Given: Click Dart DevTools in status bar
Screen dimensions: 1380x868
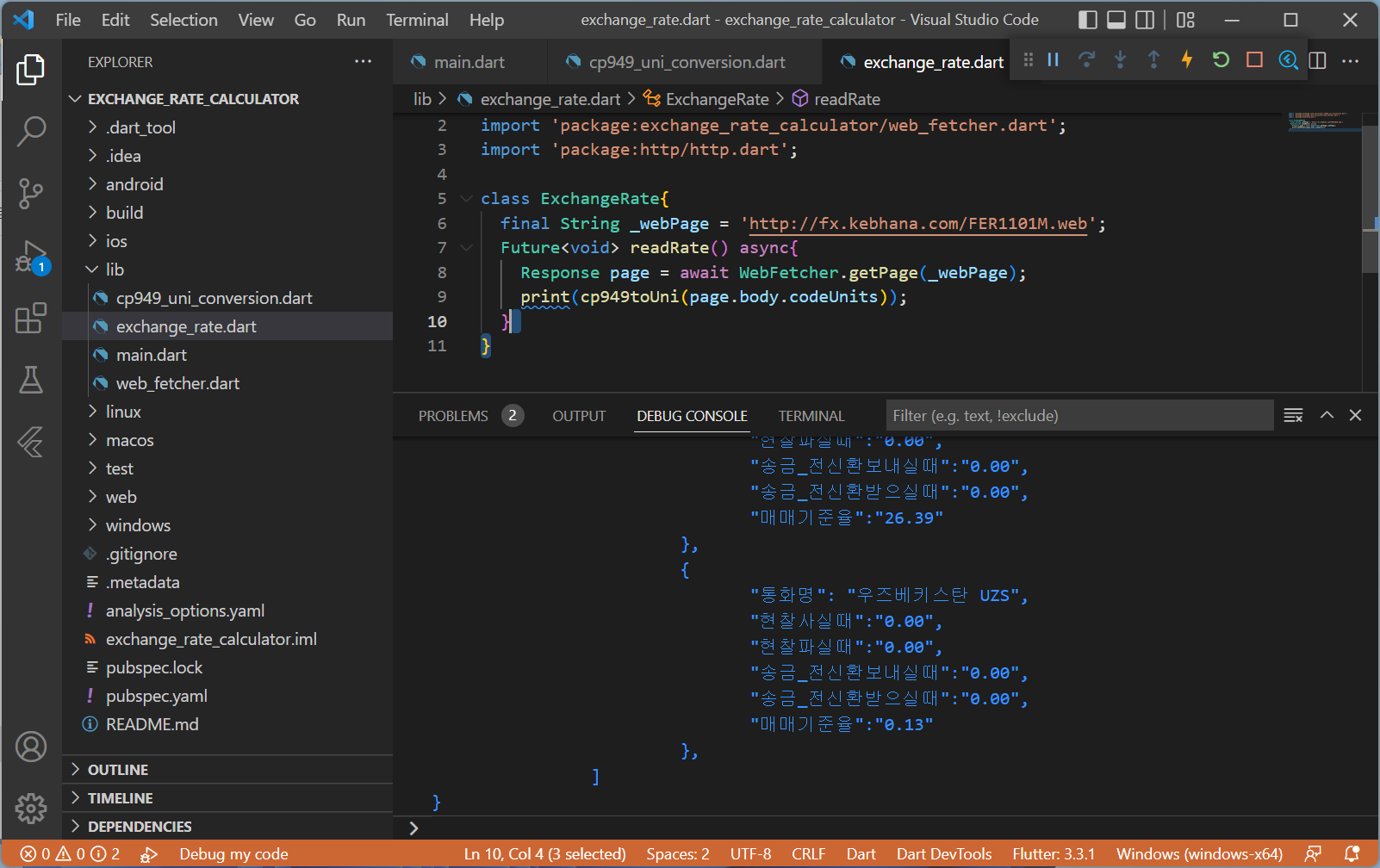Looking at the screenshot, I should pyautogui.click(x=944, y=854).
